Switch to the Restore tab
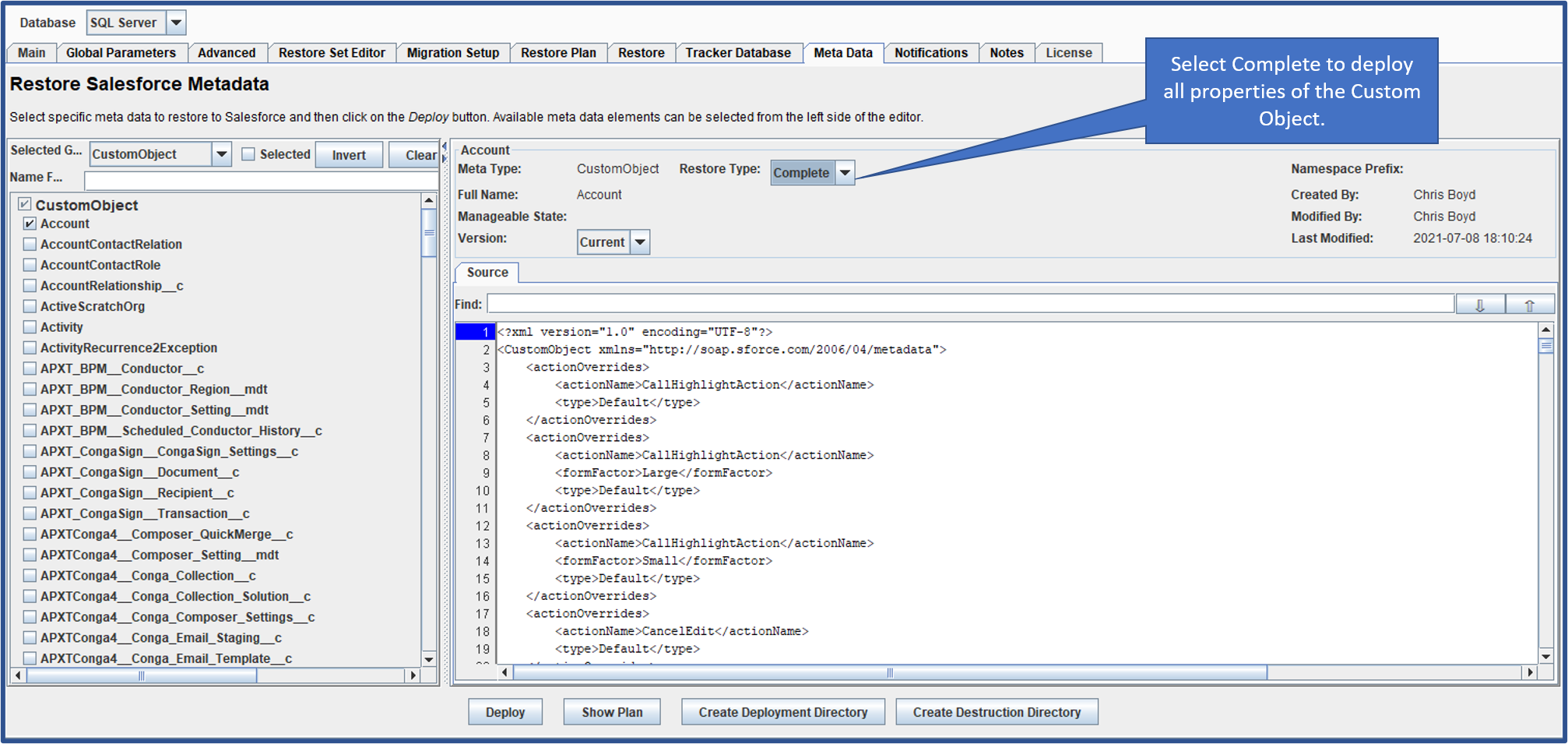 tap(642, 53)
